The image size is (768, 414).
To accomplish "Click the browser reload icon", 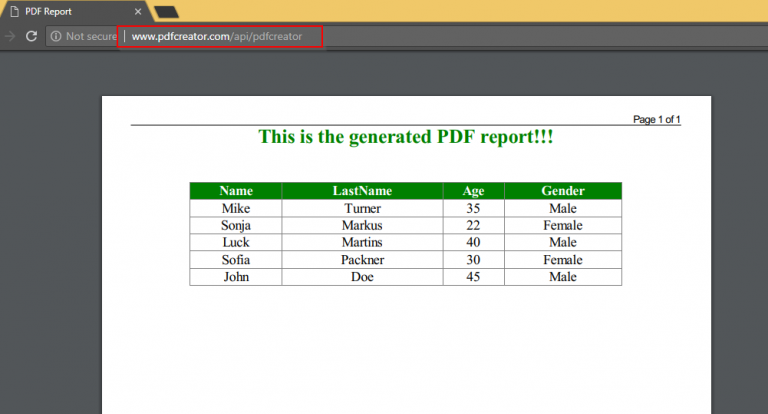I will point(31,36).
